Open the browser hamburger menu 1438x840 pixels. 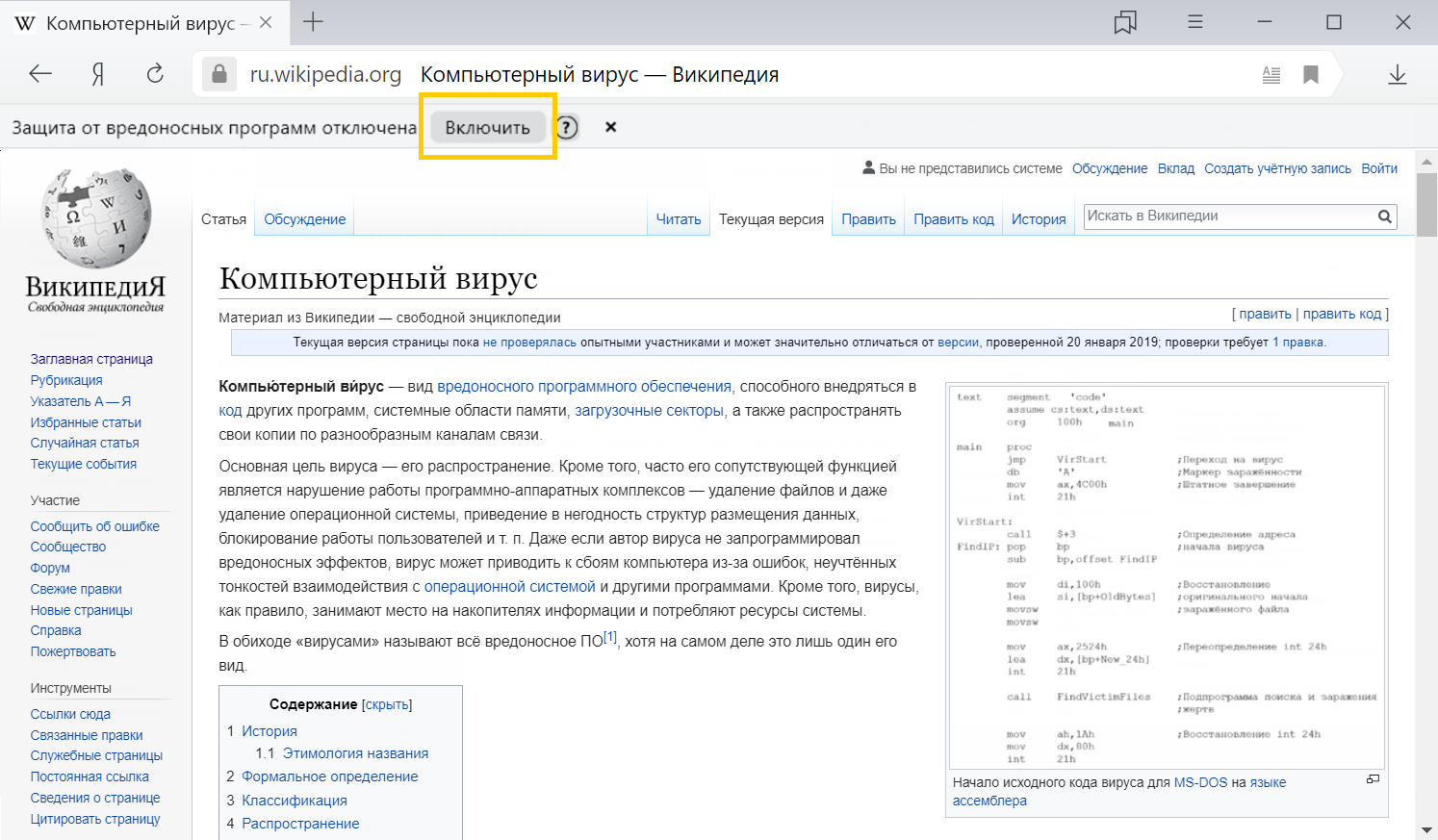point(1195,21)
